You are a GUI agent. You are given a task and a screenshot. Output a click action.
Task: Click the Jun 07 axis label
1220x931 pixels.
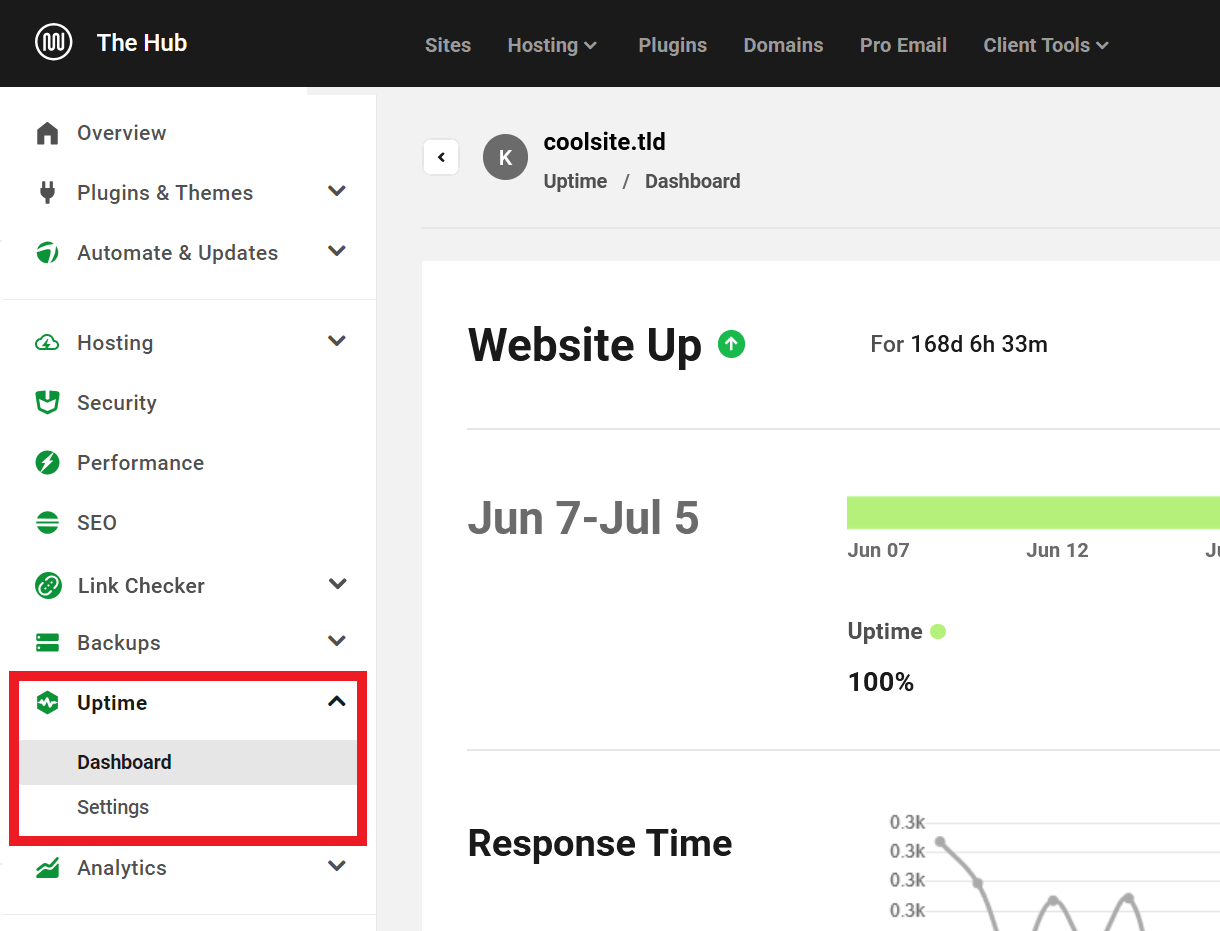[x=878, y=550]
